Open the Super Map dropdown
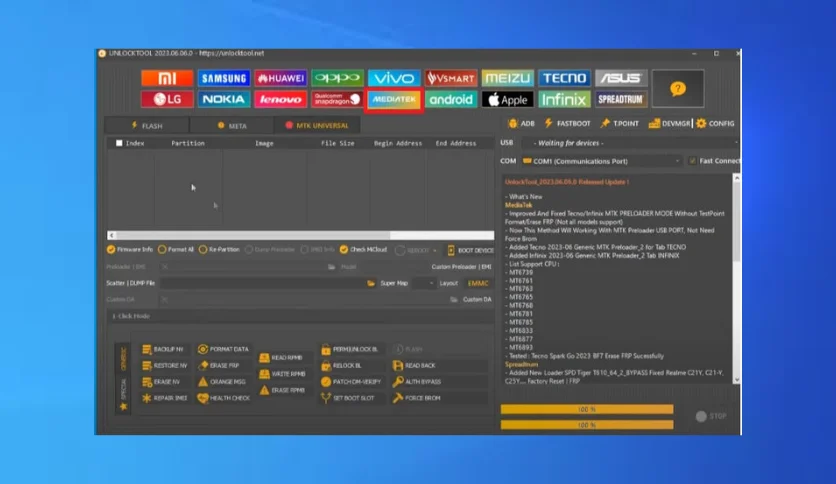836x484 pixels. coord(424,283)
